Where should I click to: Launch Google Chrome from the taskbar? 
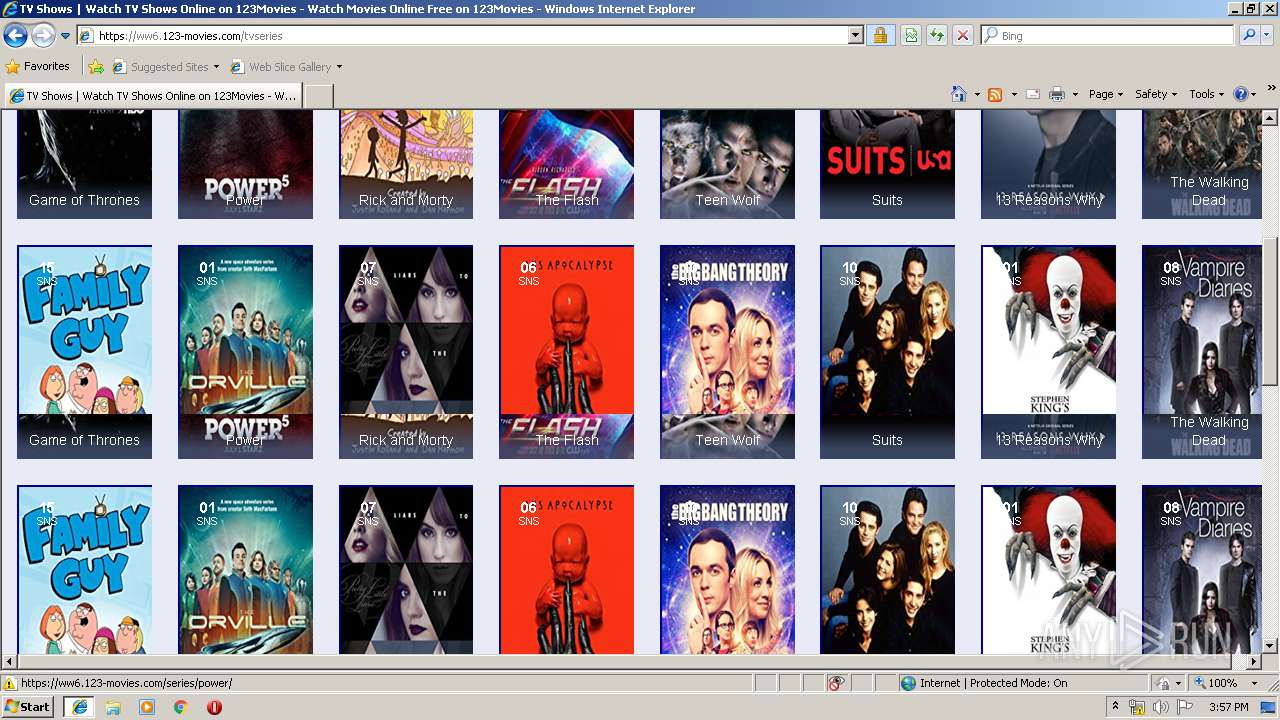coord(181,707)
